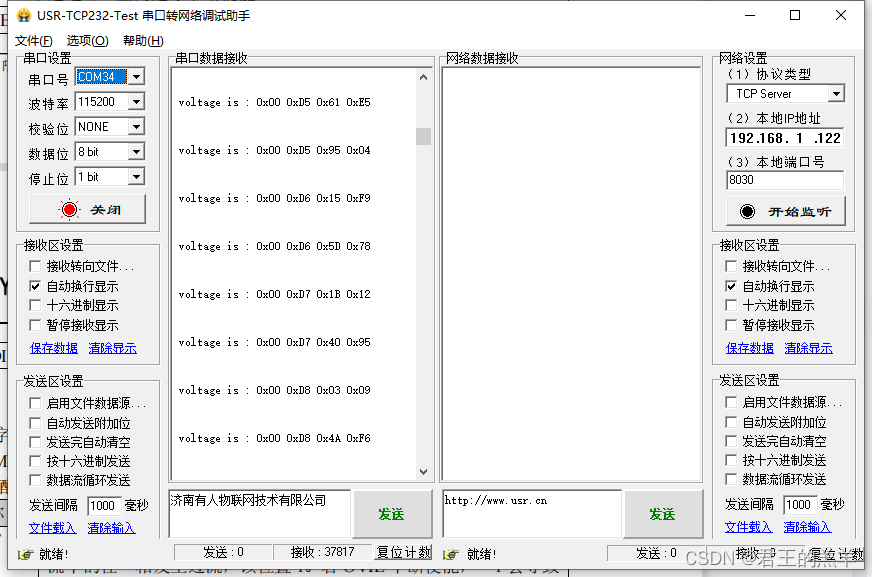Viewport: 872px width, 577px height.
Task: Click the serial side ready status icon
Action: pos(26,554)
